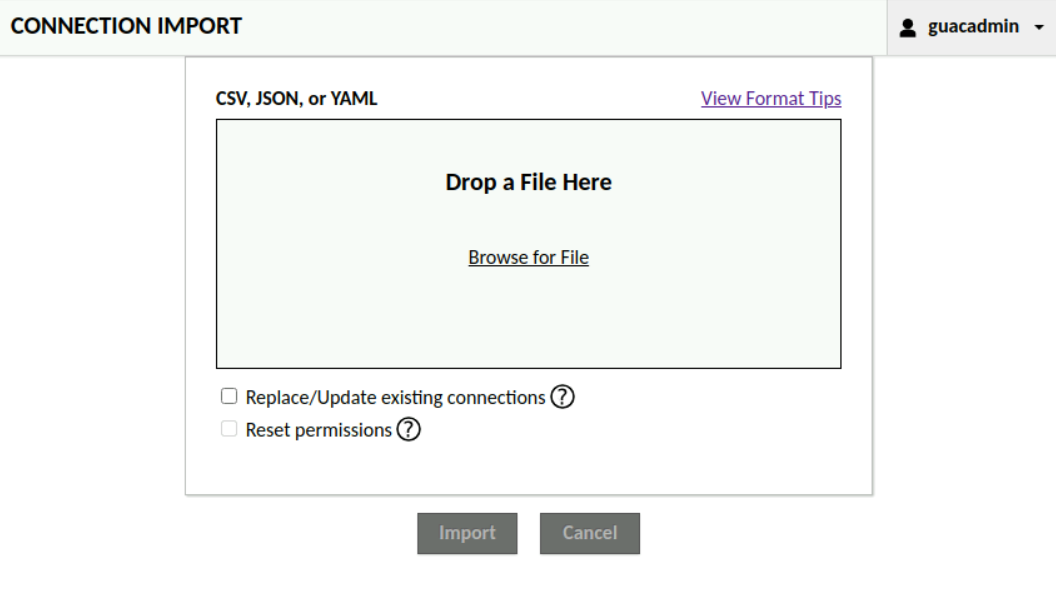
Task: Click the user silhouette icon beside guacadmin
Action: coord(908,28)
